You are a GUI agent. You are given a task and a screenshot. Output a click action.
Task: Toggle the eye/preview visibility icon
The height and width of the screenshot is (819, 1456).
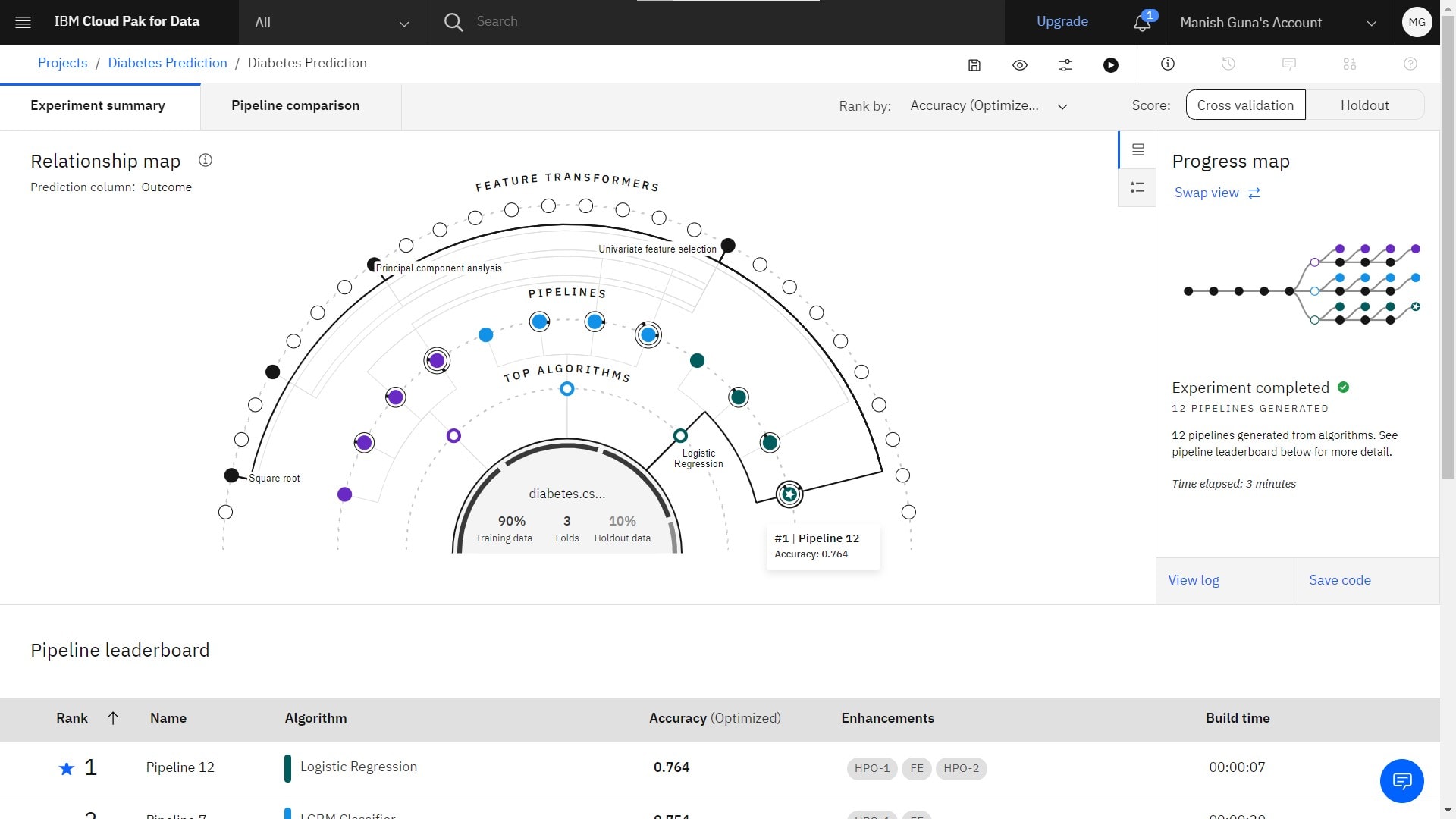[1020, 64]
